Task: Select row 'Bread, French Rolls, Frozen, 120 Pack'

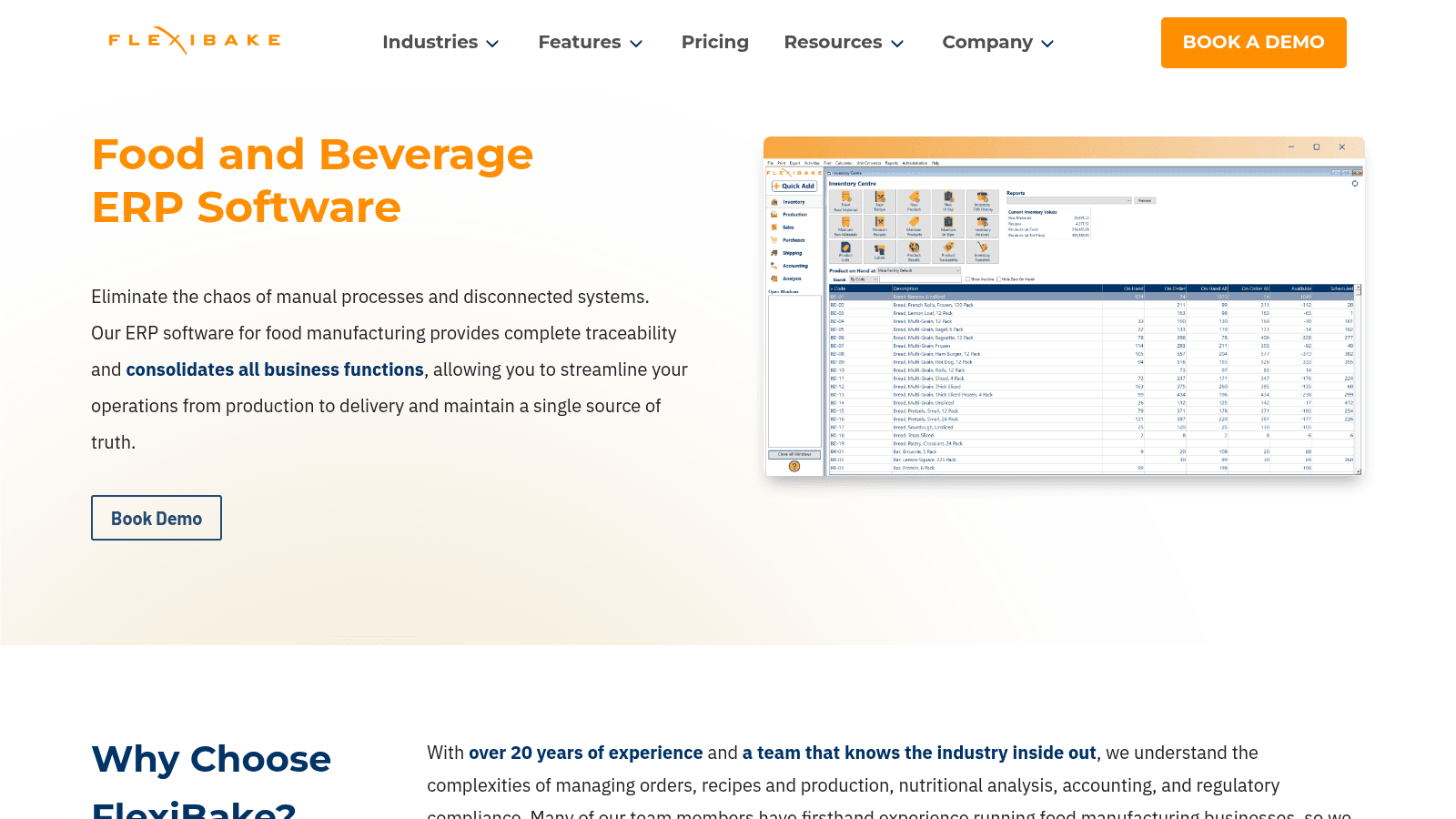Action: pos(1092,305)
